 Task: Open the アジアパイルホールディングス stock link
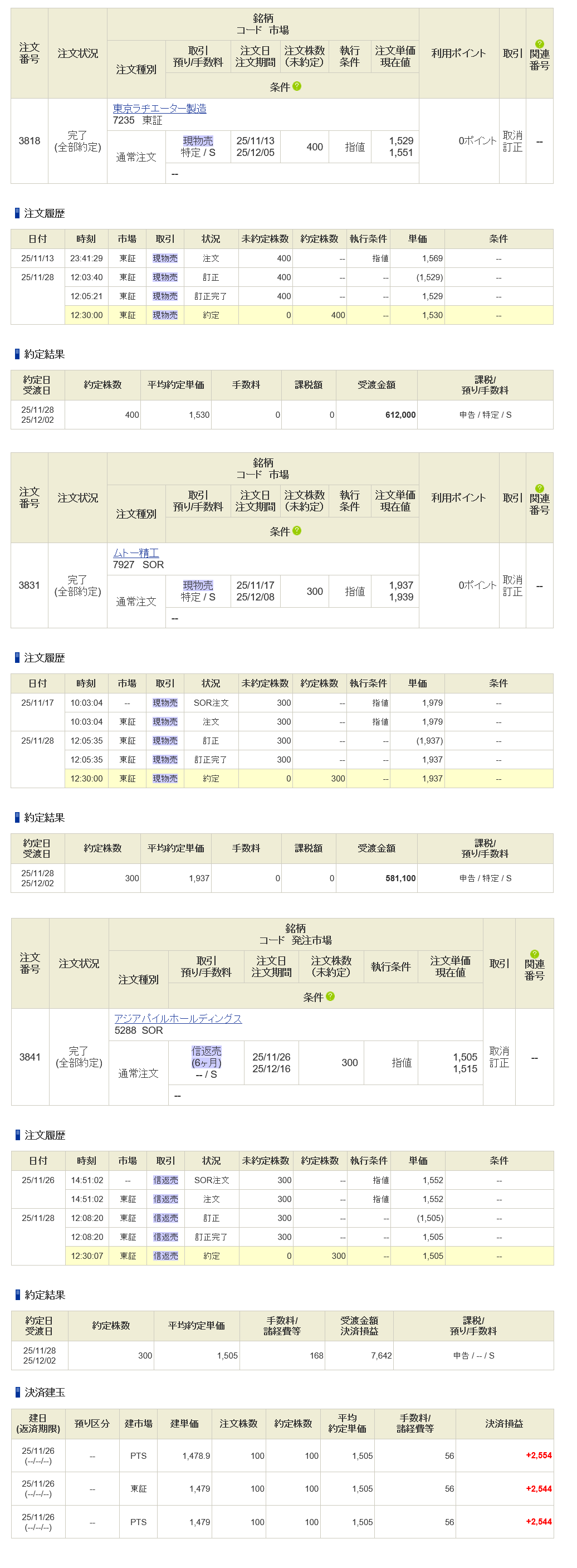tap(178, 1018)
